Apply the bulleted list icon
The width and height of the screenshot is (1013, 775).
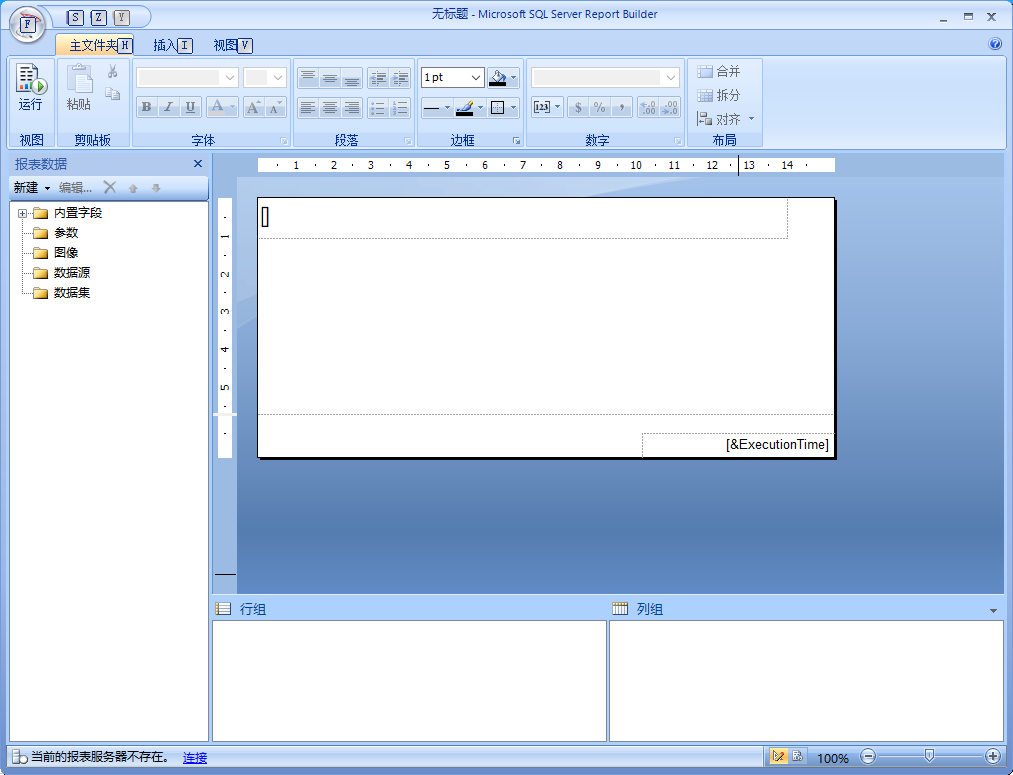379,107
